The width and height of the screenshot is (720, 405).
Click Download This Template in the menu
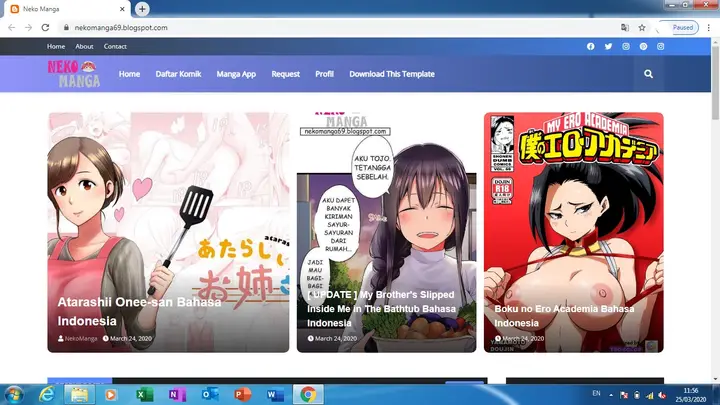click(x=392, y=74)
